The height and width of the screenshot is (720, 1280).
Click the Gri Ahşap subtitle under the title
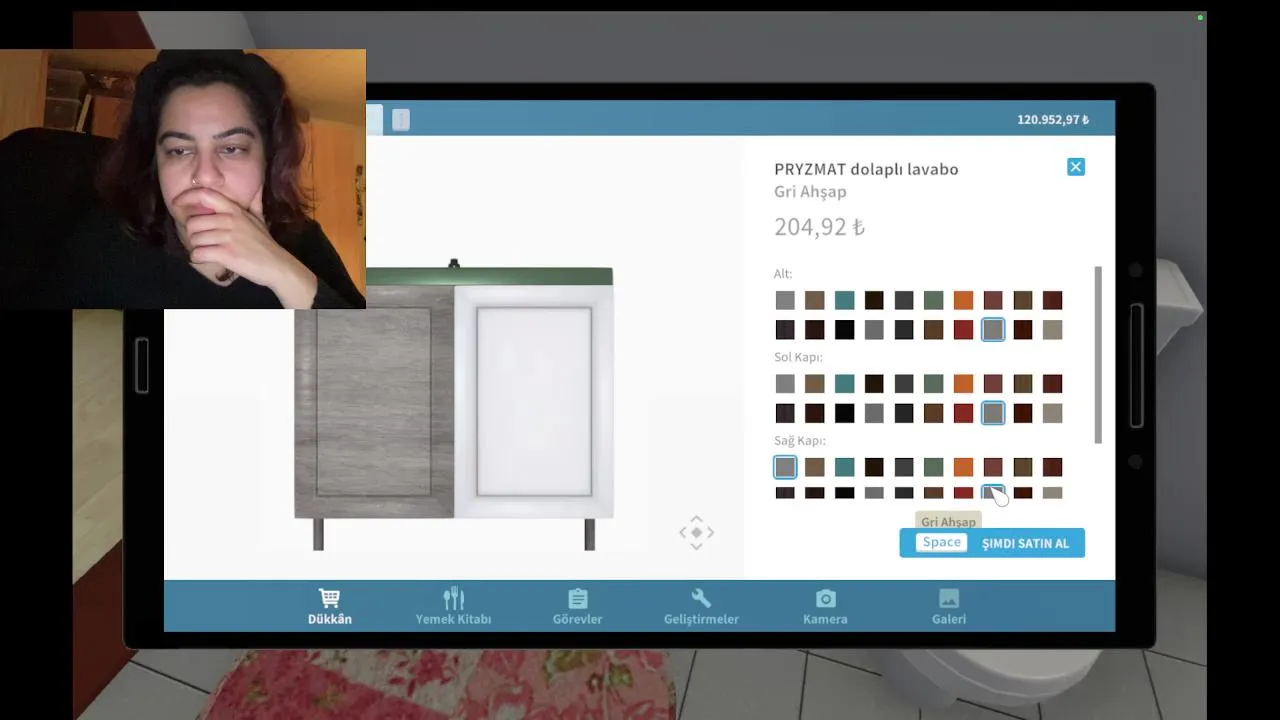click(810, 192)
